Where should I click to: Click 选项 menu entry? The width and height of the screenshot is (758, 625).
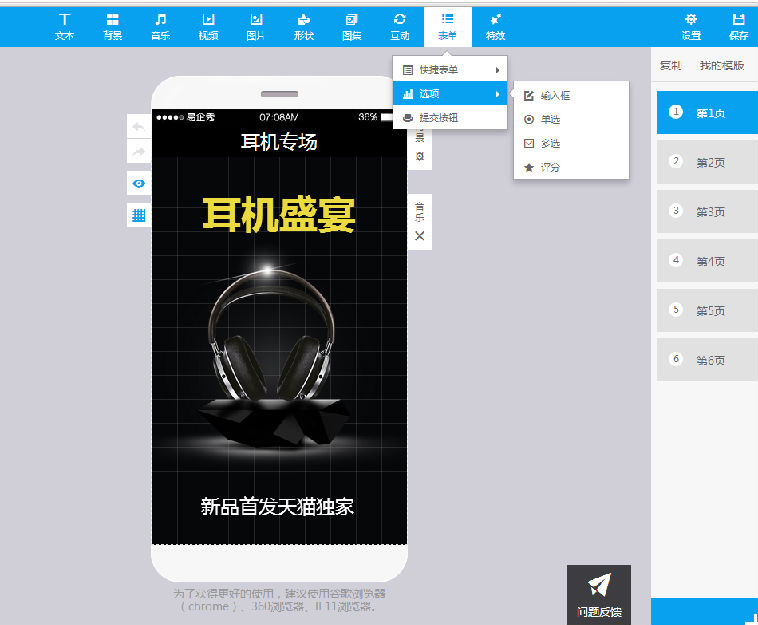pyautogui.click(x=450, y=94)
